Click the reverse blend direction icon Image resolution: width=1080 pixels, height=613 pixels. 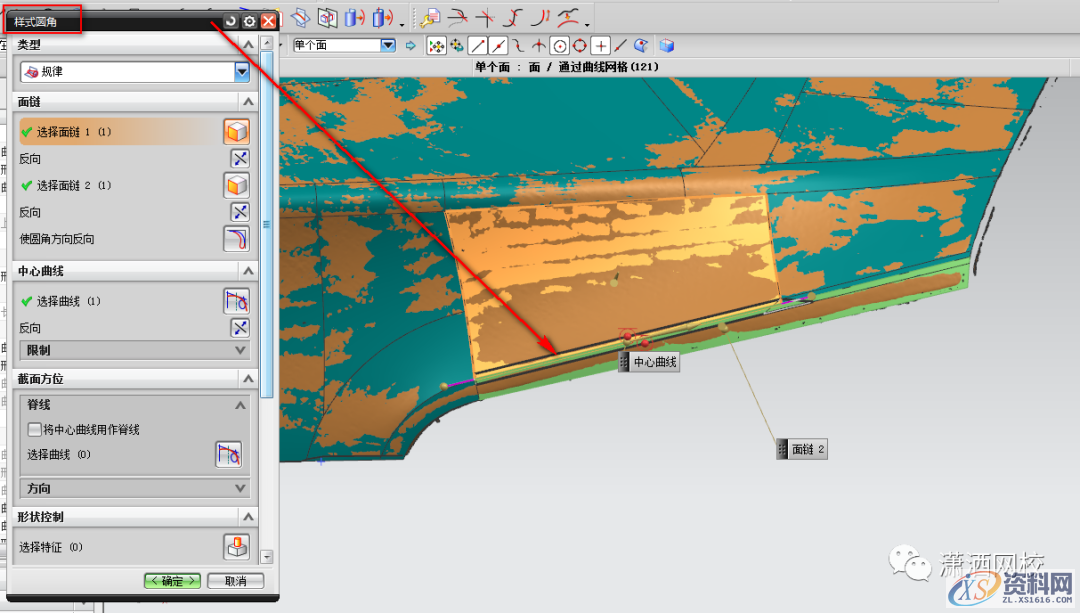236,239
